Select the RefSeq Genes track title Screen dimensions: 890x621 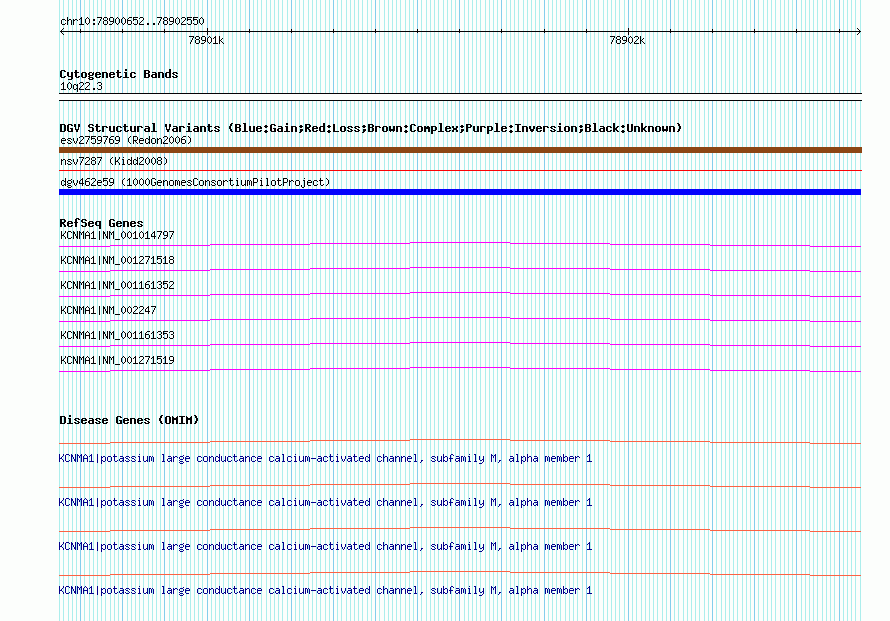[x=101, y=223]
